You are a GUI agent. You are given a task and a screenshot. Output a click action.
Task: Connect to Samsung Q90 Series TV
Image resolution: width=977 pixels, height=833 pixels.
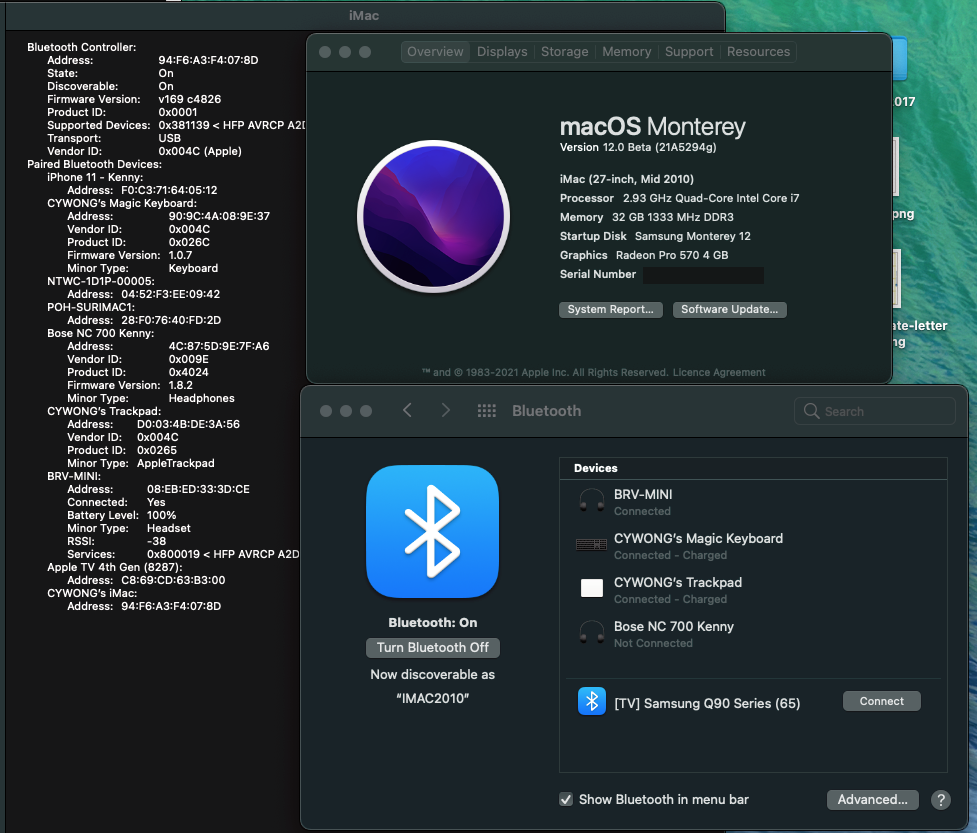tap(882, 702)
